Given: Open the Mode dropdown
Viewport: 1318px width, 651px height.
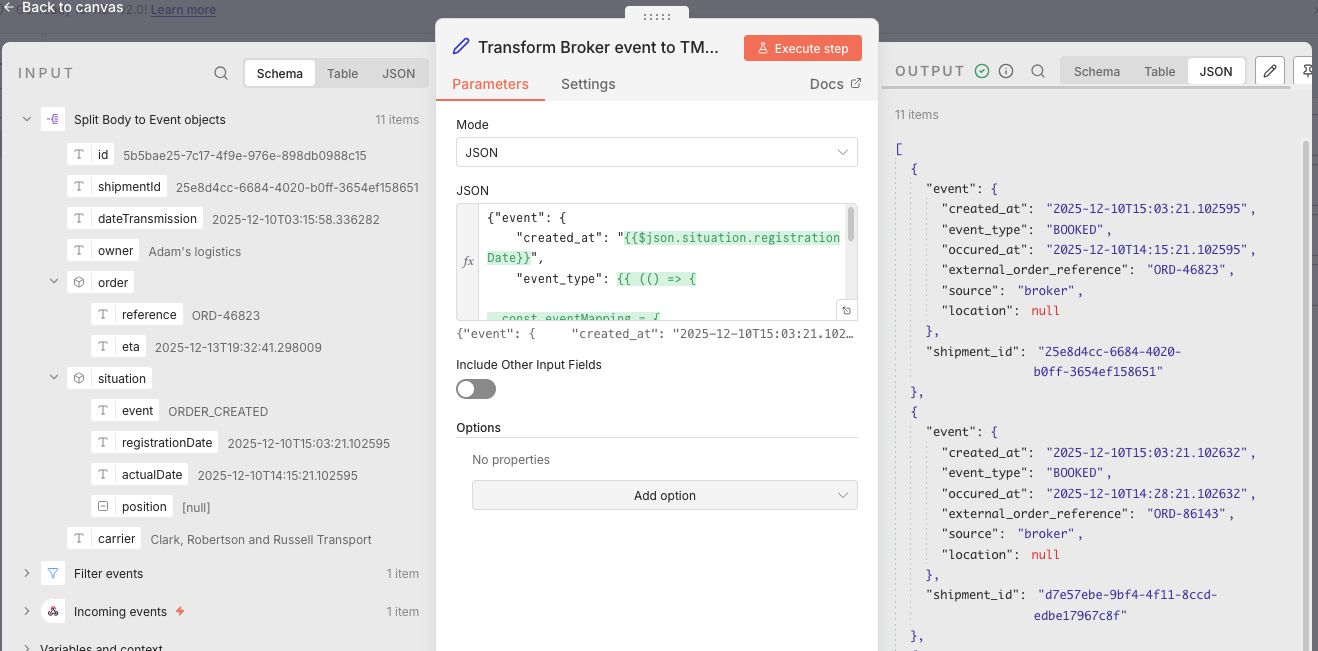Looking at the screenshot, I should point(656,152).
